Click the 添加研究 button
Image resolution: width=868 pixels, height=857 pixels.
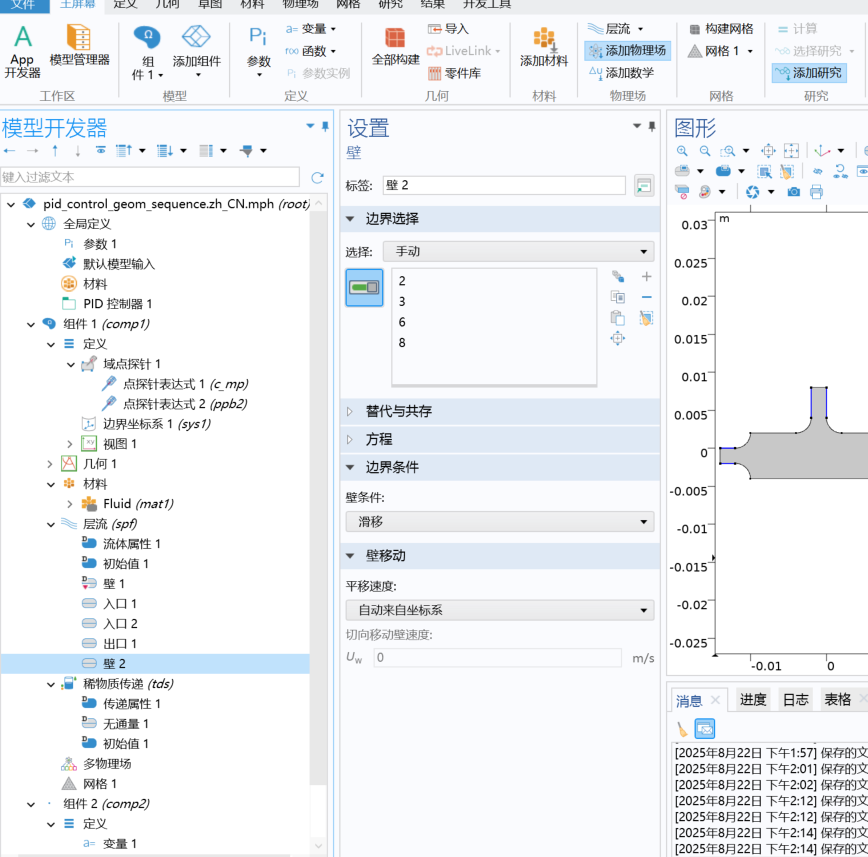click(x=812, y=73)
